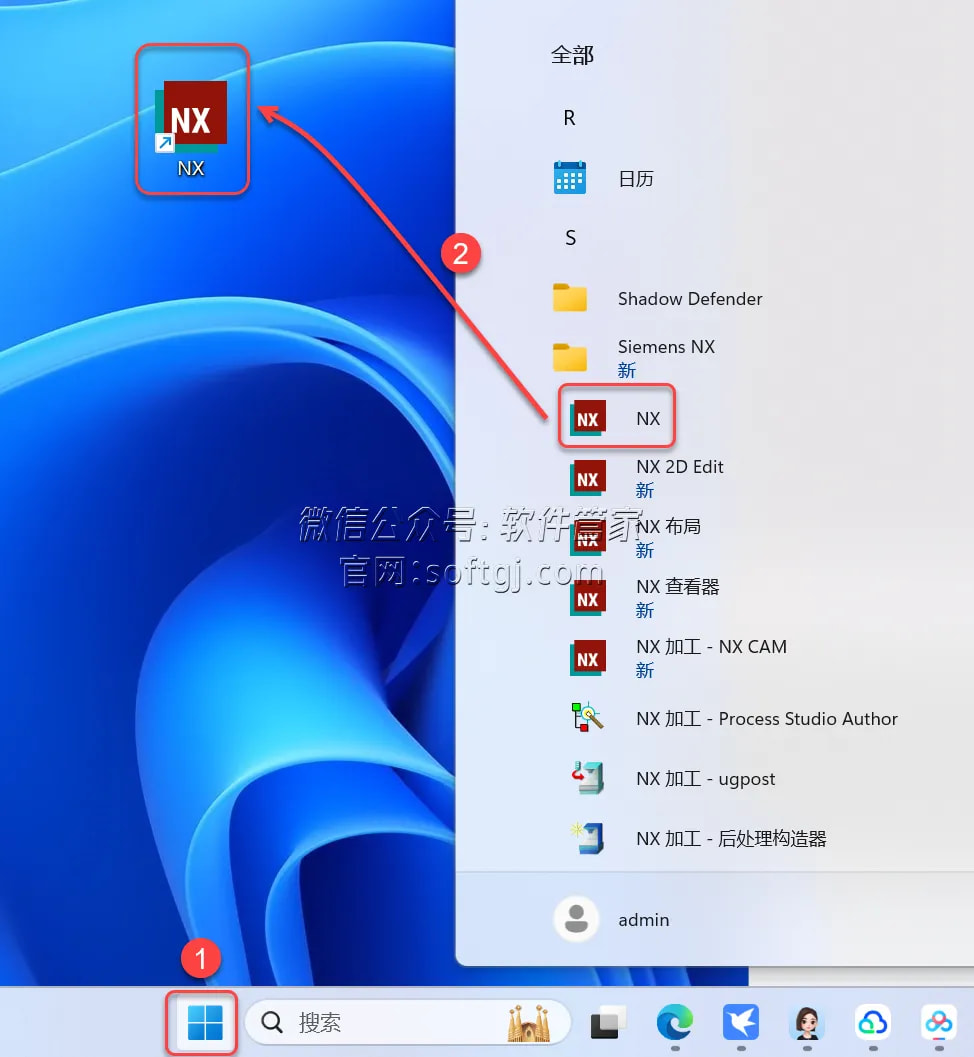Screen dimensions: 974x1057
Task: Collapse the Siemens NX folder
Action: [x=666, y=357]
